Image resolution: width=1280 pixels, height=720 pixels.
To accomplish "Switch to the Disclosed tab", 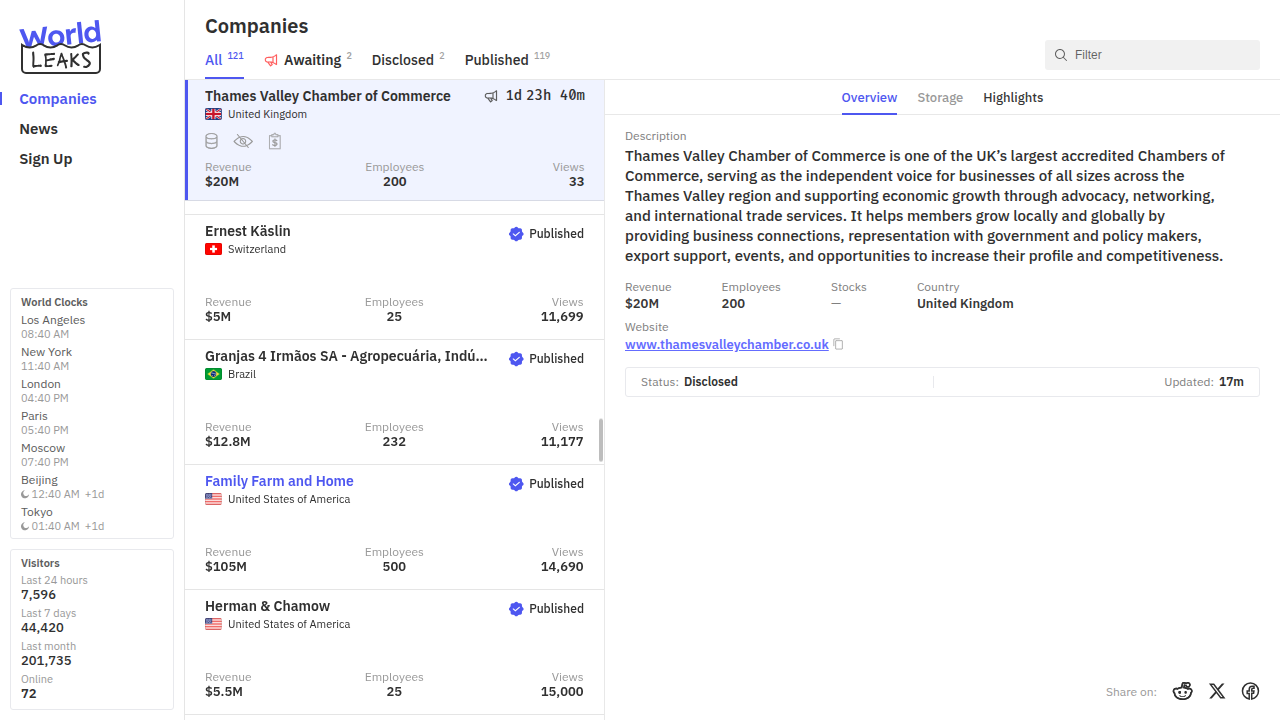I will 402,60.
